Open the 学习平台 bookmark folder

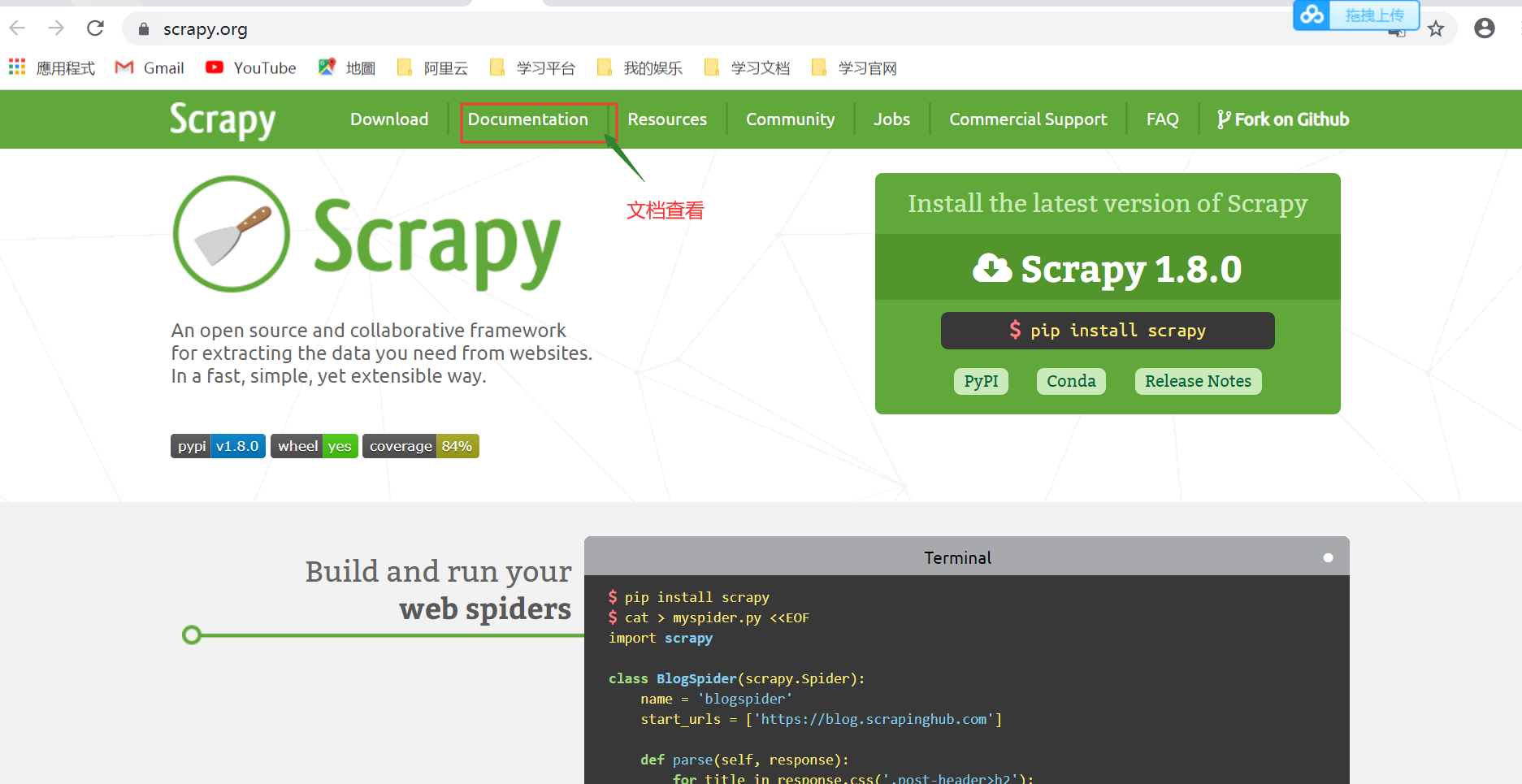click(x=532, y=68)
